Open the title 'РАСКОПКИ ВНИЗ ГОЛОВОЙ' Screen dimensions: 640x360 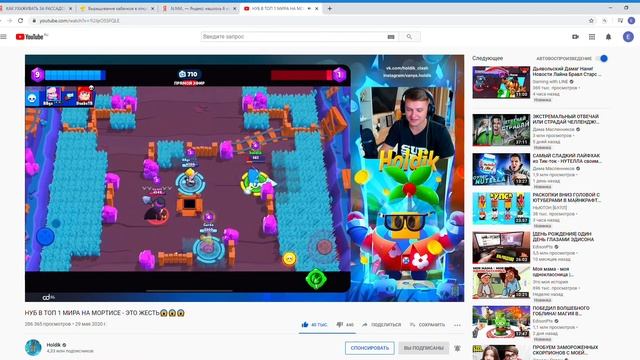click(567, 198)
